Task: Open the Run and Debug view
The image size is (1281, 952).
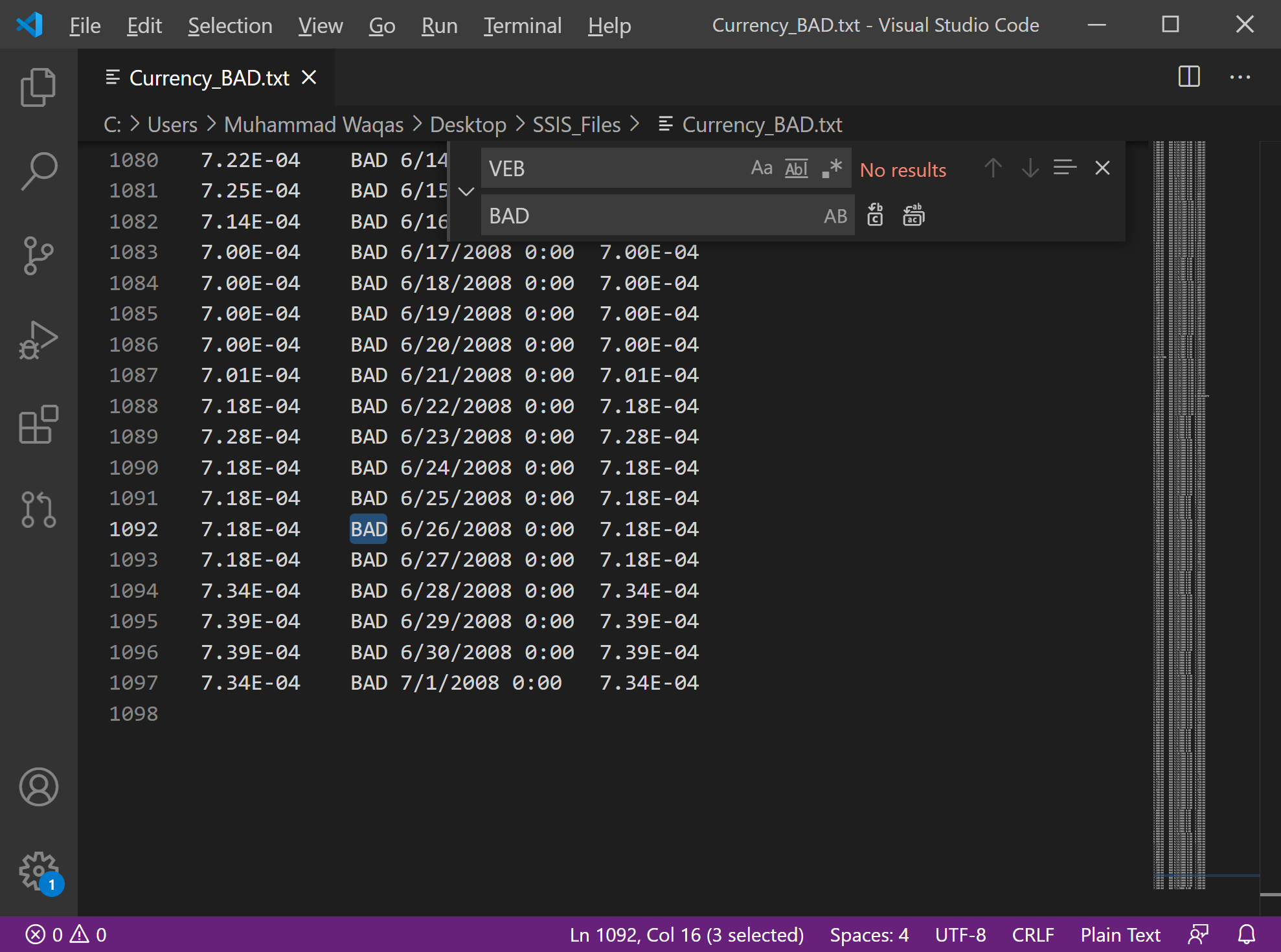Action: point(38,340)
